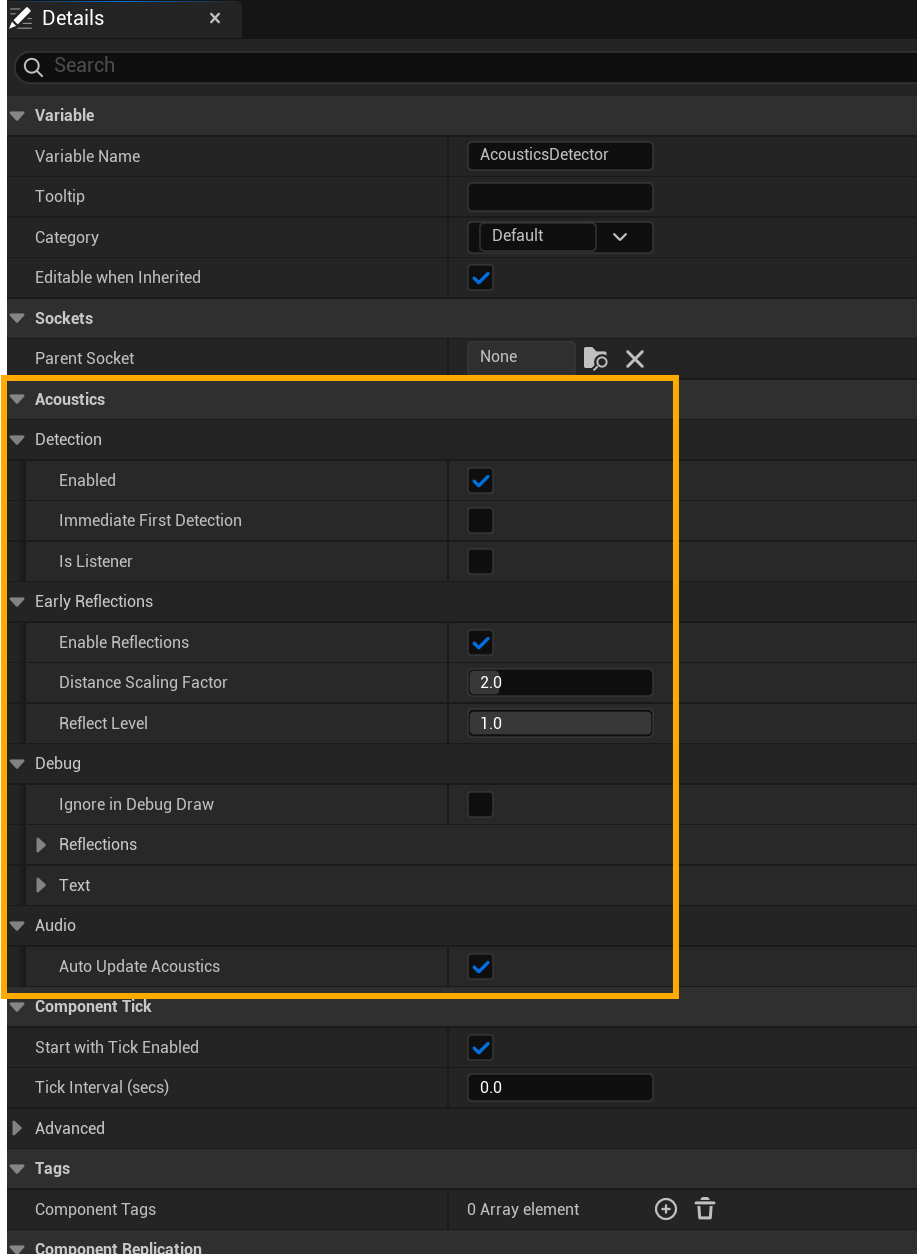Image resolution: width=917 pixels, height=1254 pixels.
Task: Click the search magnifier icon
Action: pyautogui.click(x=33, y=67)
